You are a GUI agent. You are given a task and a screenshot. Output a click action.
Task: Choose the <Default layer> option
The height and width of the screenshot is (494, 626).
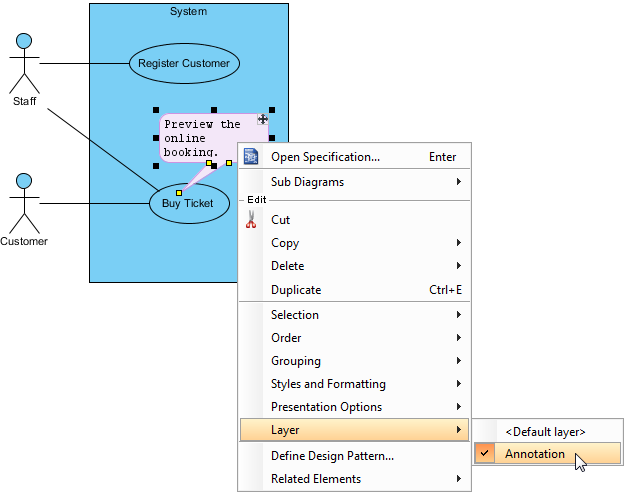point(545,432)
